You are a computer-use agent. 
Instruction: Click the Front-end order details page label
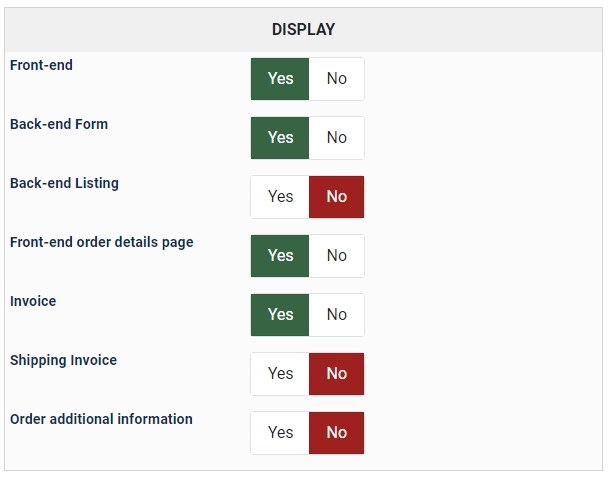click(101, 242)
